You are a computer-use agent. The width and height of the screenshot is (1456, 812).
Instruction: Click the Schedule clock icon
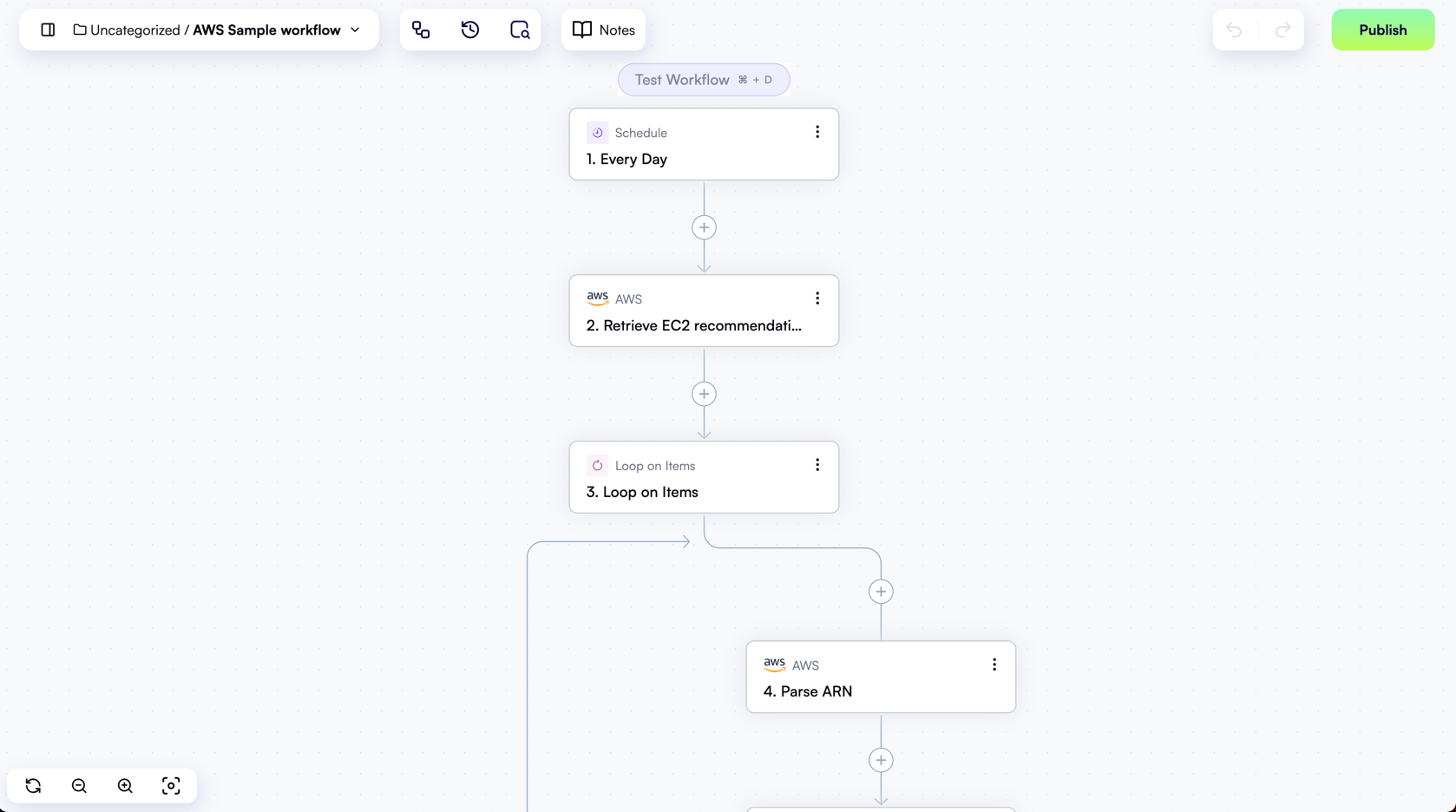tap(597, 133)
